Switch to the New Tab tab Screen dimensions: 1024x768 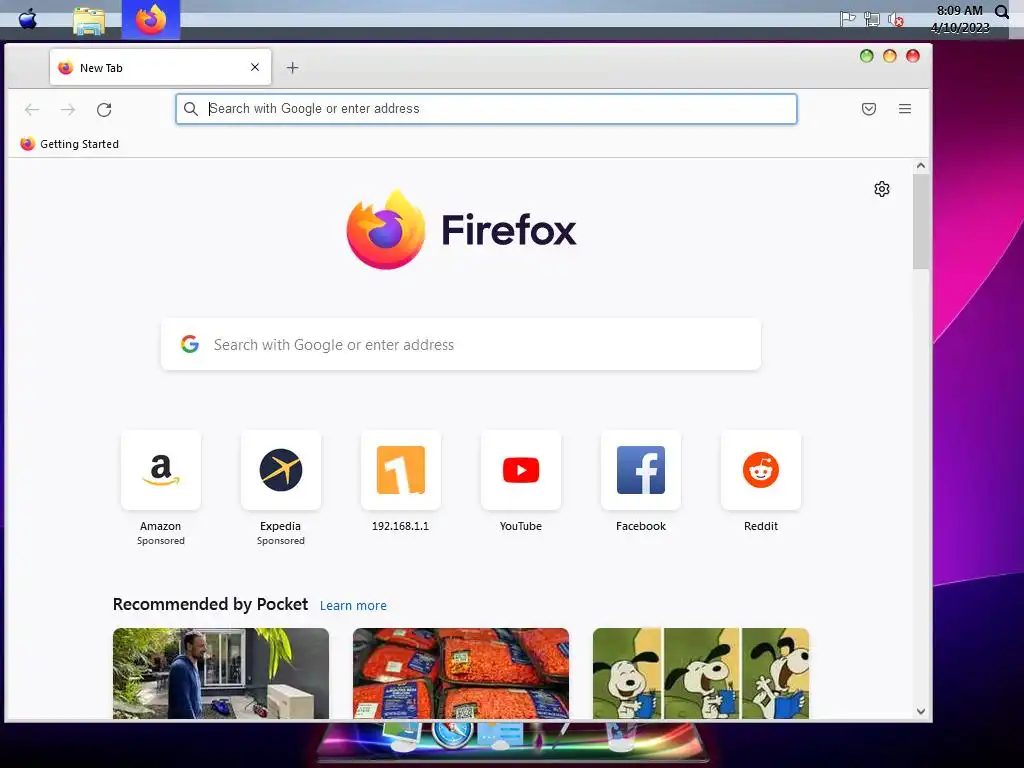tap(160, 67)
